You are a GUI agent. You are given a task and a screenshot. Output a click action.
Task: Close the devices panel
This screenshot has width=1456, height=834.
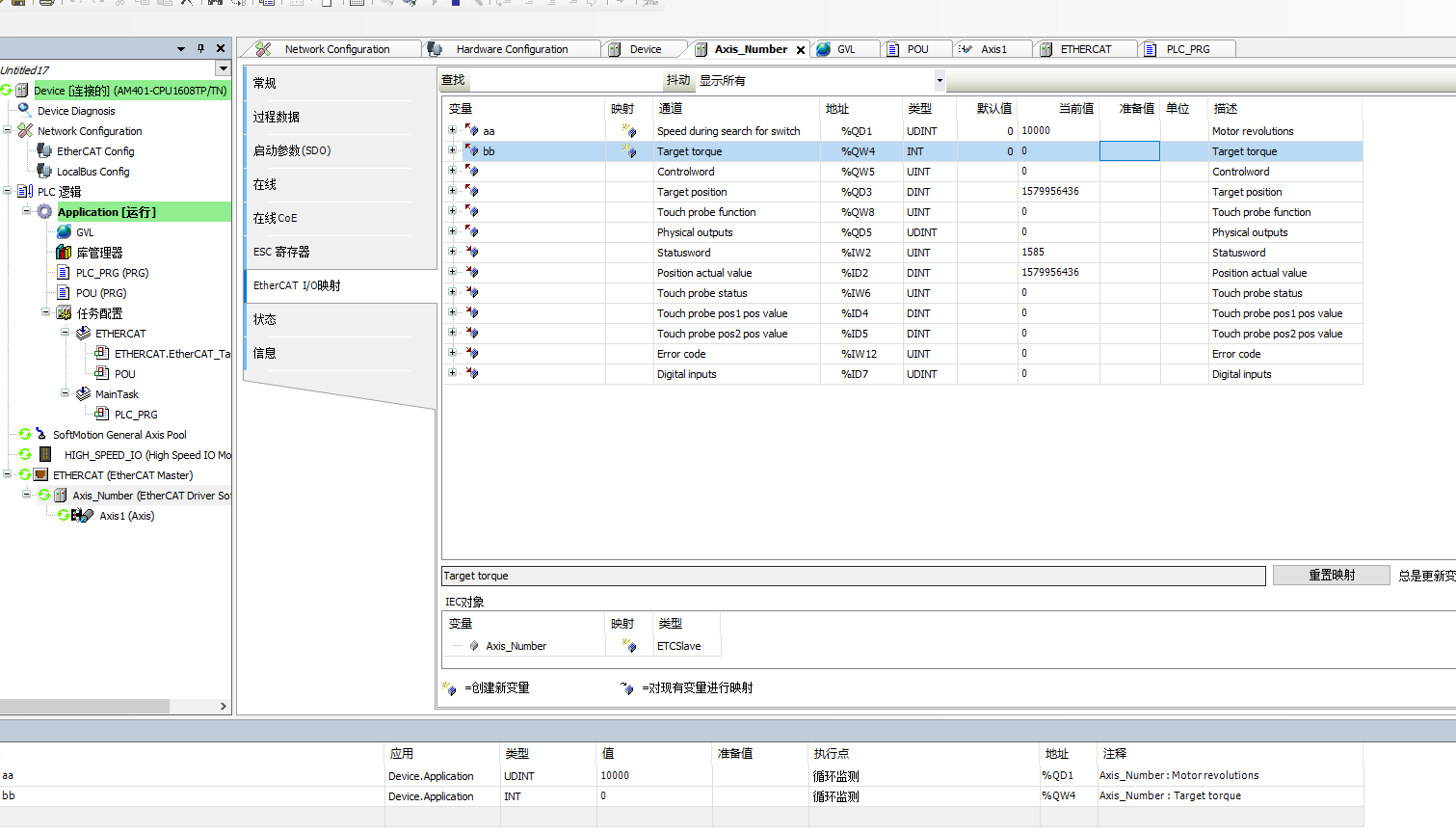click(x=221, y=48)
